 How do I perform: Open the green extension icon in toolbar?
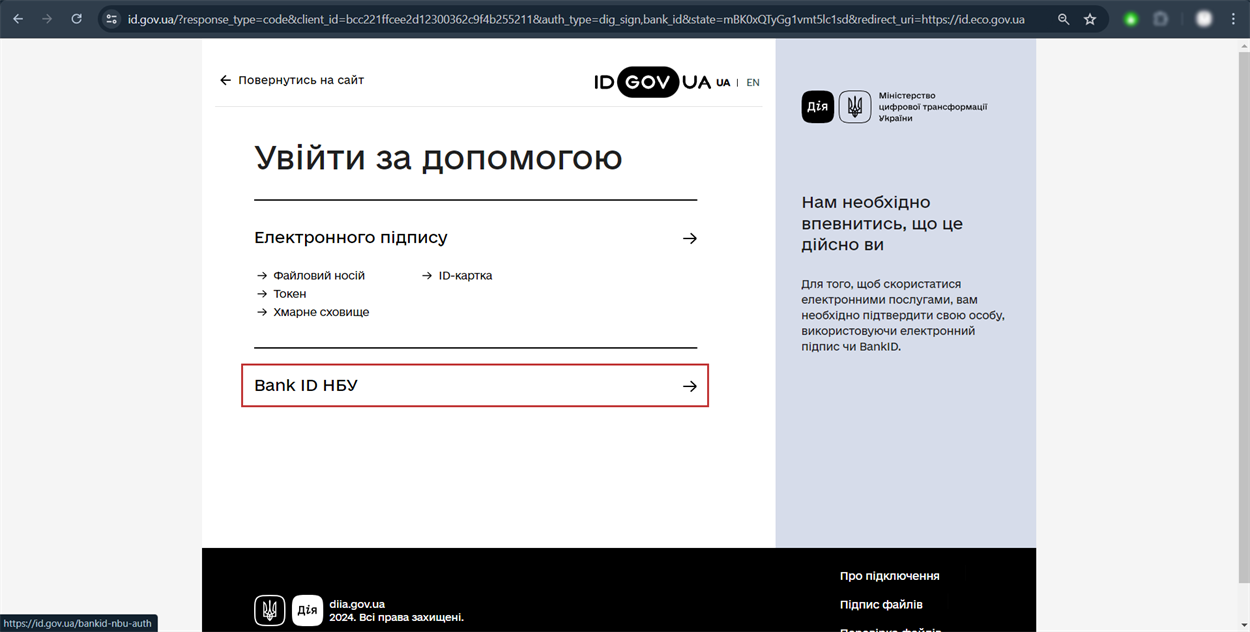coord(1131,19)
